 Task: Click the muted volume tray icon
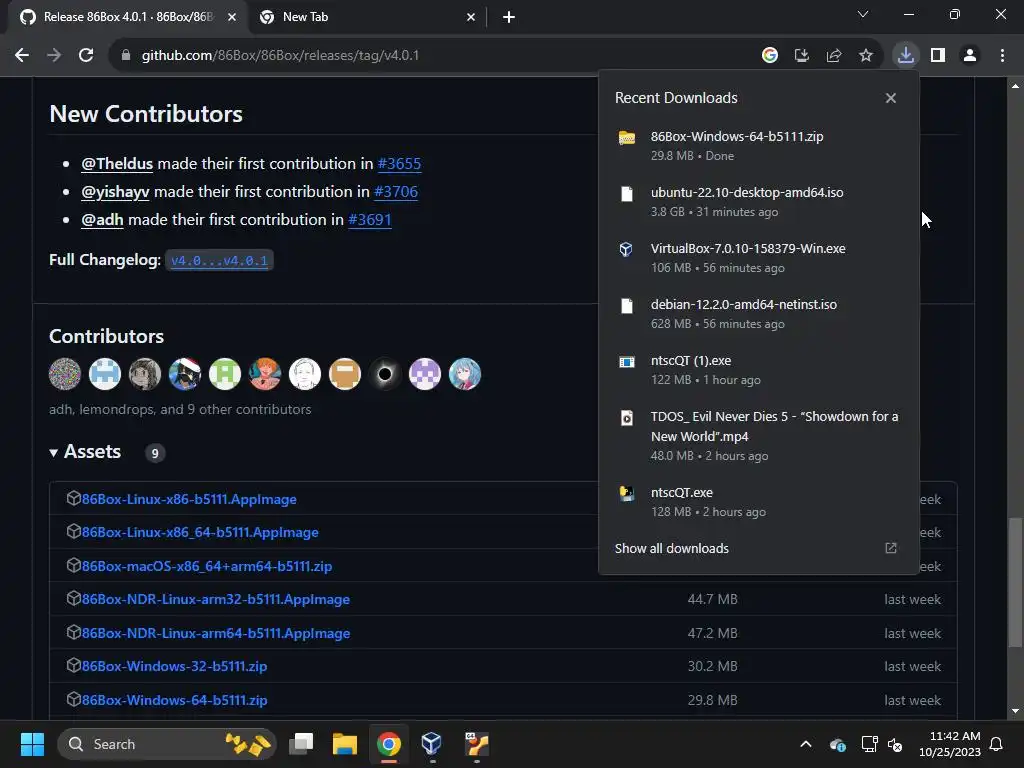click(x=895, y=744)
